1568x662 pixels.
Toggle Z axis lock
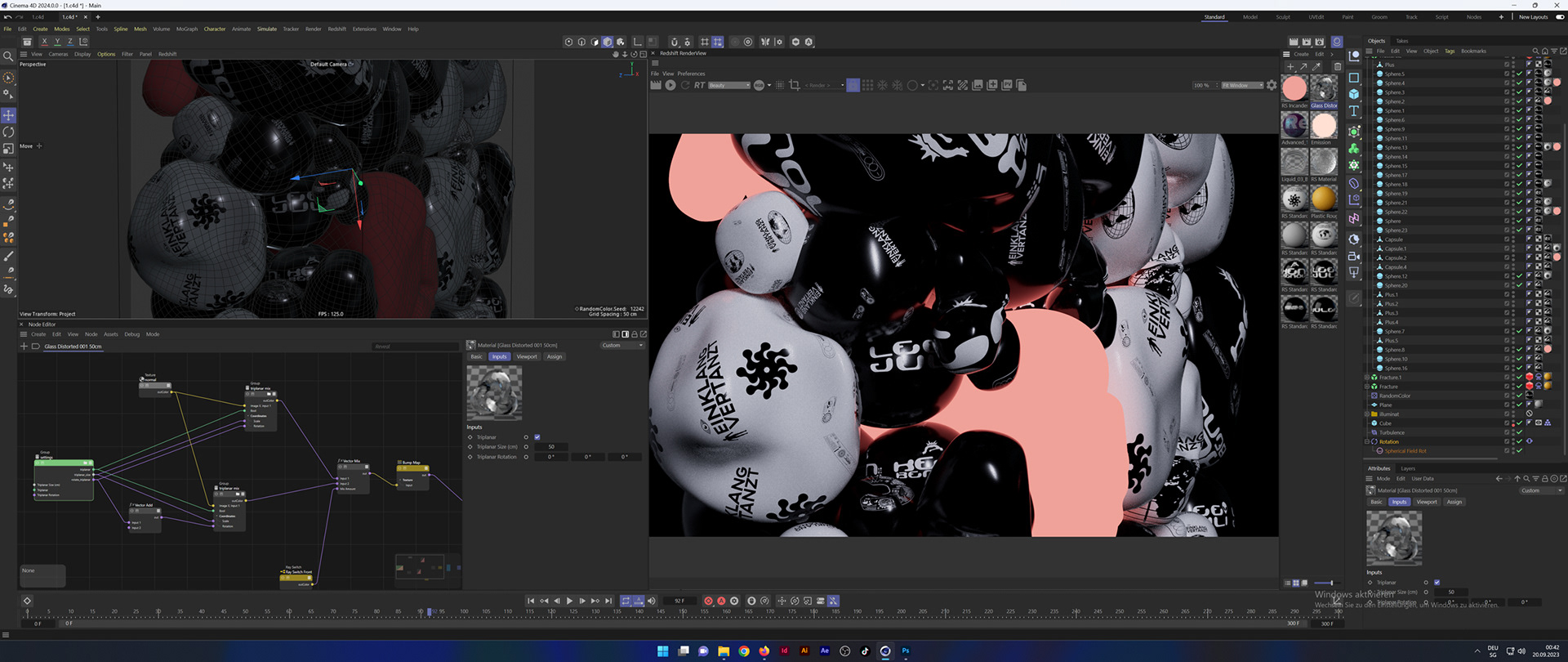pos(70,42)
